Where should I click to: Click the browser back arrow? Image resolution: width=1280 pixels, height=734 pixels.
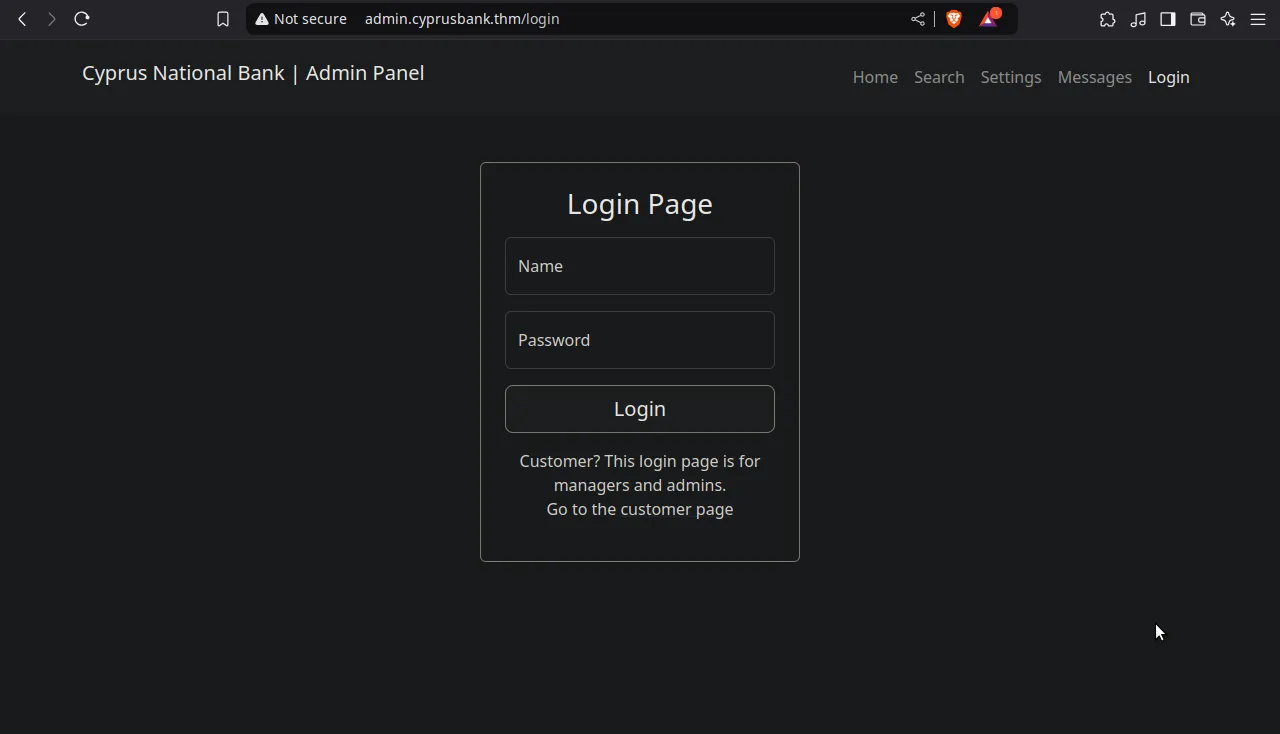click(22, 19)
